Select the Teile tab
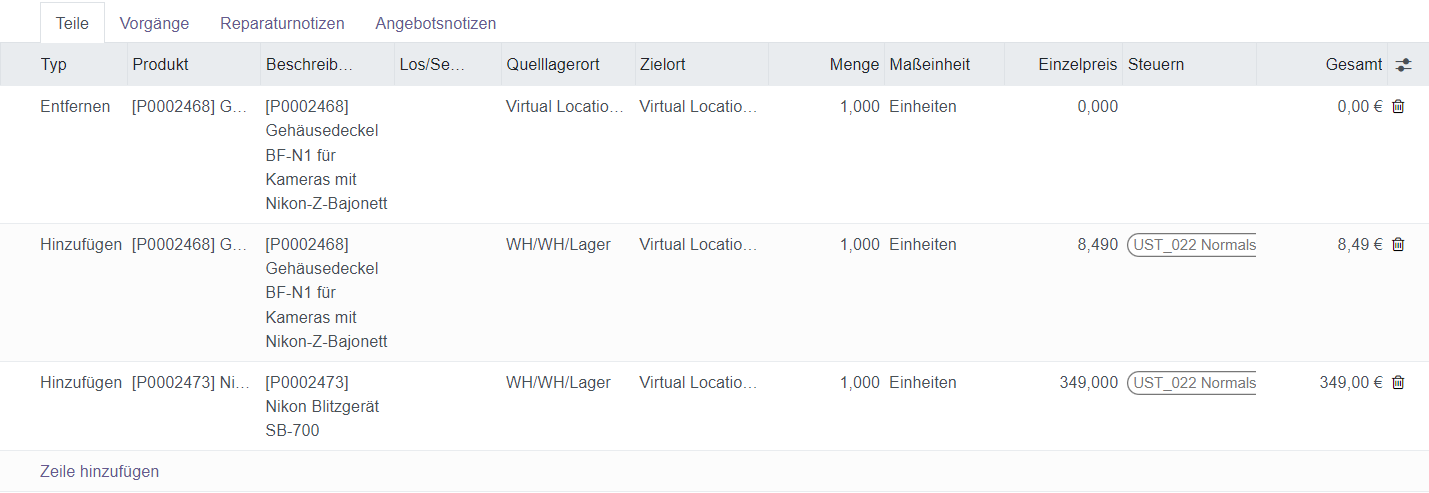 point(72,23)
